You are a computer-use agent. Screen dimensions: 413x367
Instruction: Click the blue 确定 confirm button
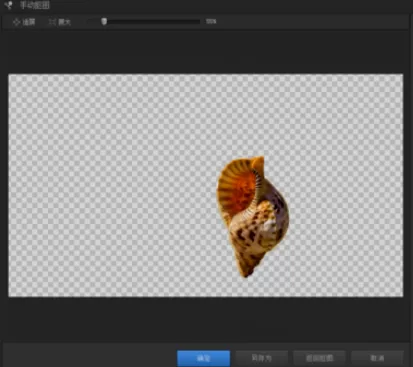(x=203, y=358)
